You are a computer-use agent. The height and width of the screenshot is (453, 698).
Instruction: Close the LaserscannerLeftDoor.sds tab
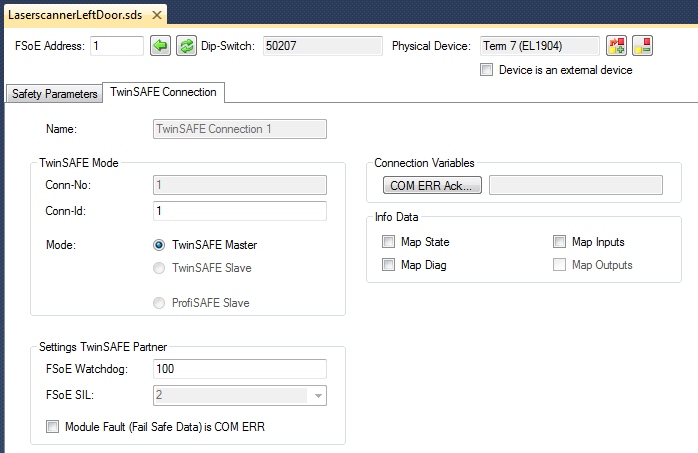click(x=157, y=15)
